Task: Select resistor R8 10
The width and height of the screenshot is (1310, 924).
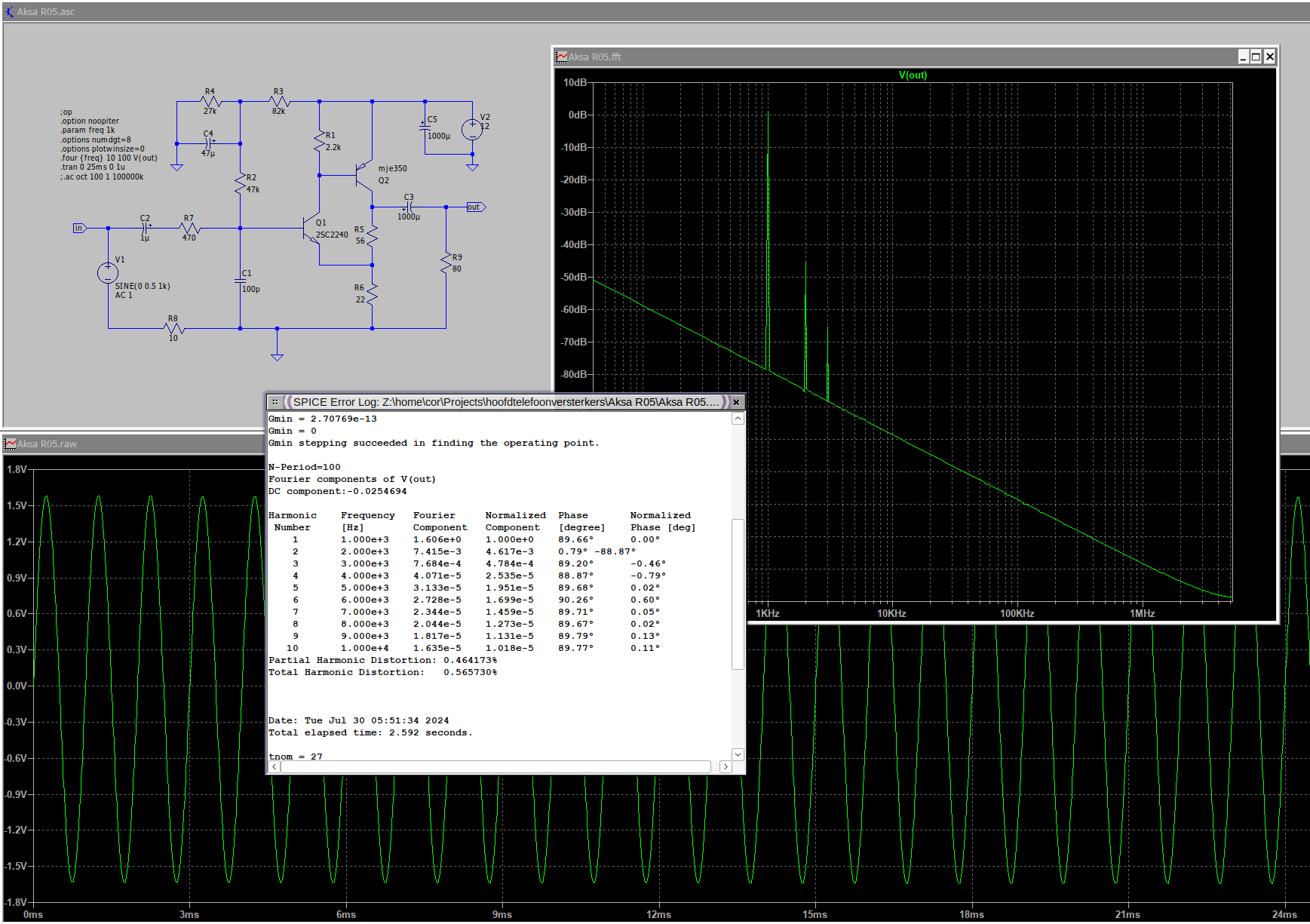Action: 173,328
